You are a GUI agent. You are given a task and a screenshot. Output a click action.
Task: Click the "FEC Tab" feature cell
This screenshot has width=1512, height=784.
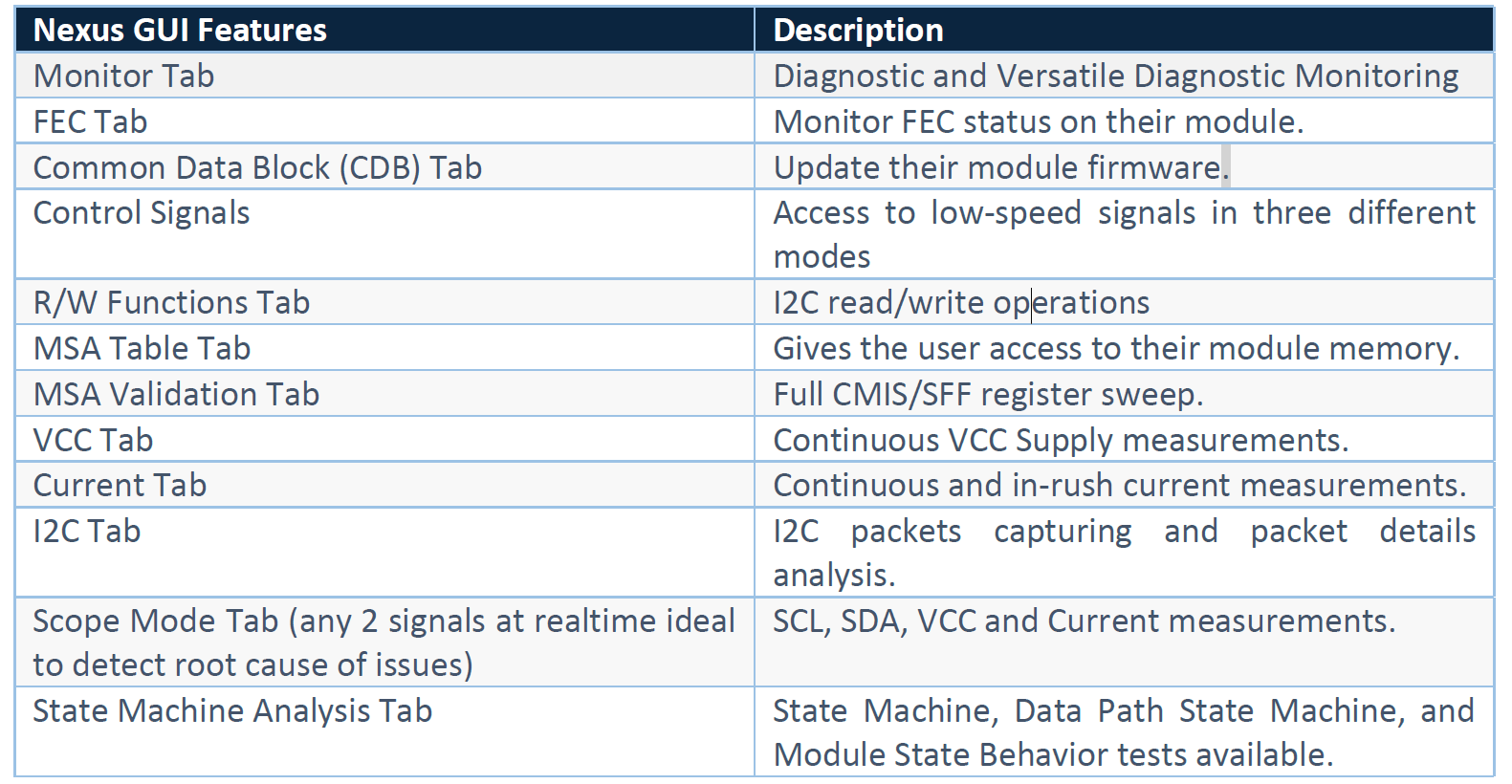tap(90, 122)
